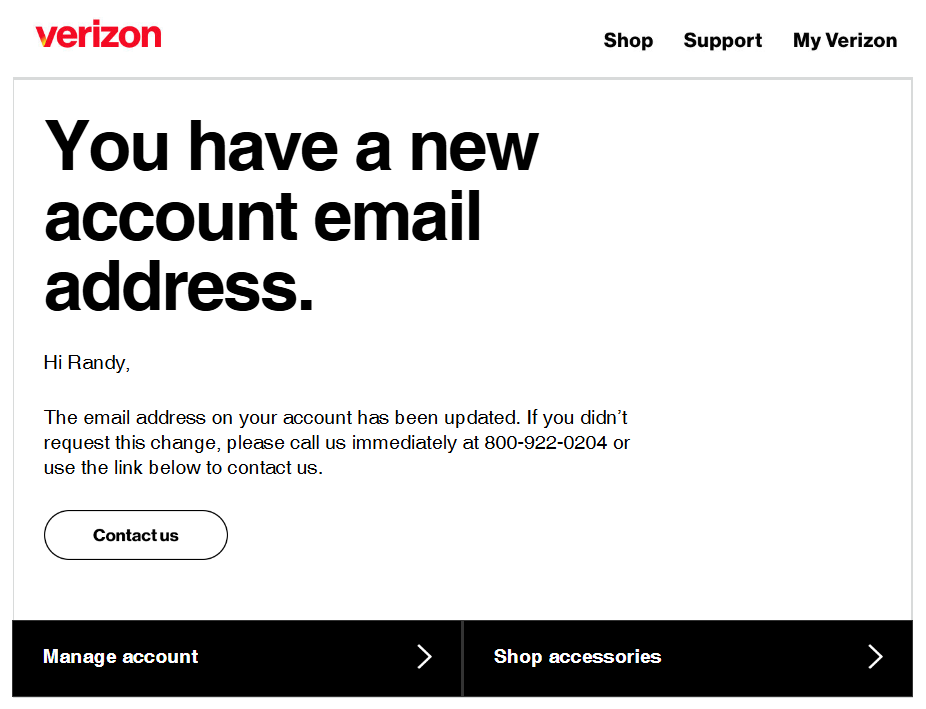Click the 'You have a new' headline line

[x=291, y=145]
